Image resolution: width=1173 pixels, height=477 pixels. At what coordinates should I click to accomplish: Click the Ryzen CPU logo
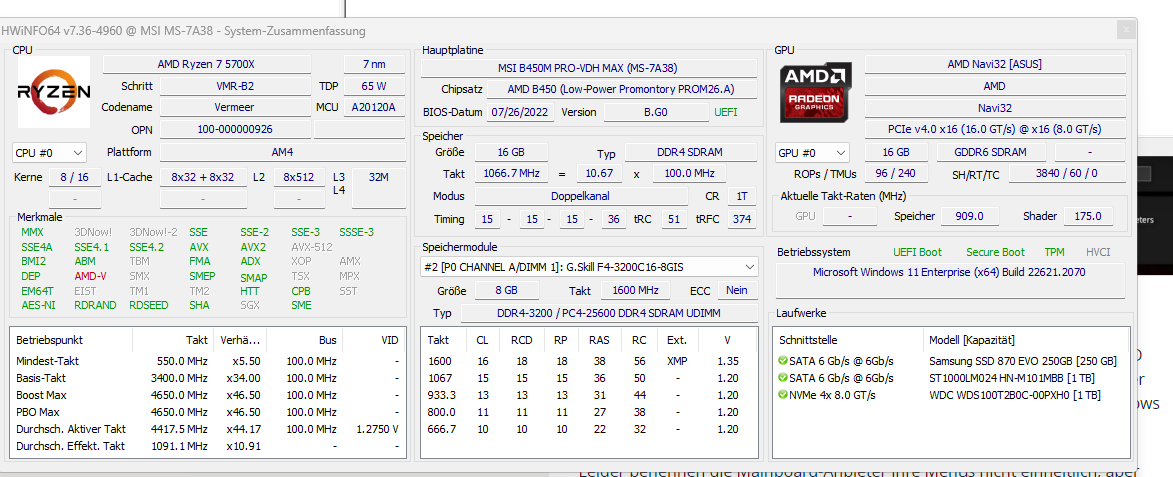(x=55, y=92)
